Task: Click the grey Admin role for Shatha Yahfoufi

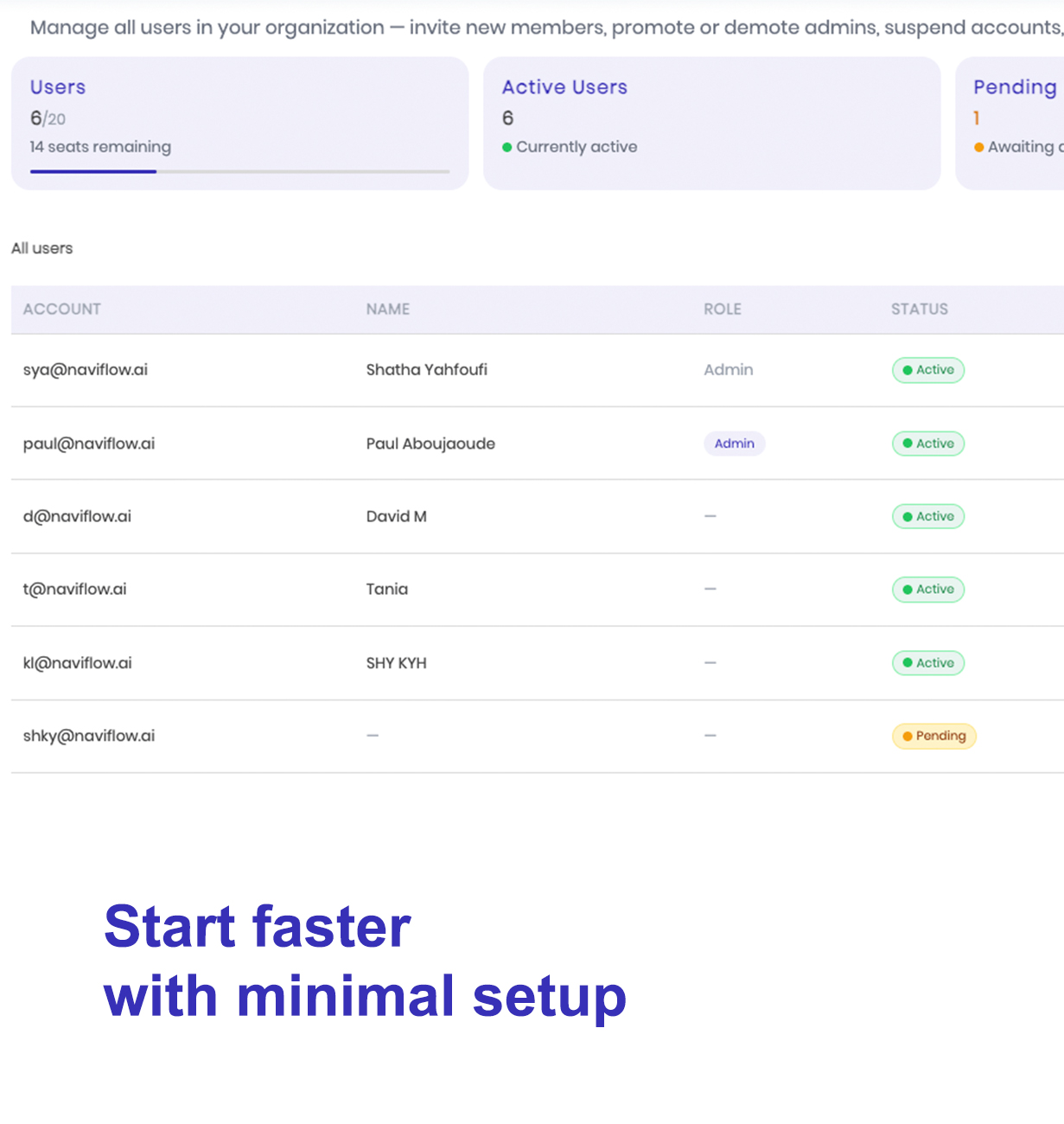Action: click(x=729, y=370)
